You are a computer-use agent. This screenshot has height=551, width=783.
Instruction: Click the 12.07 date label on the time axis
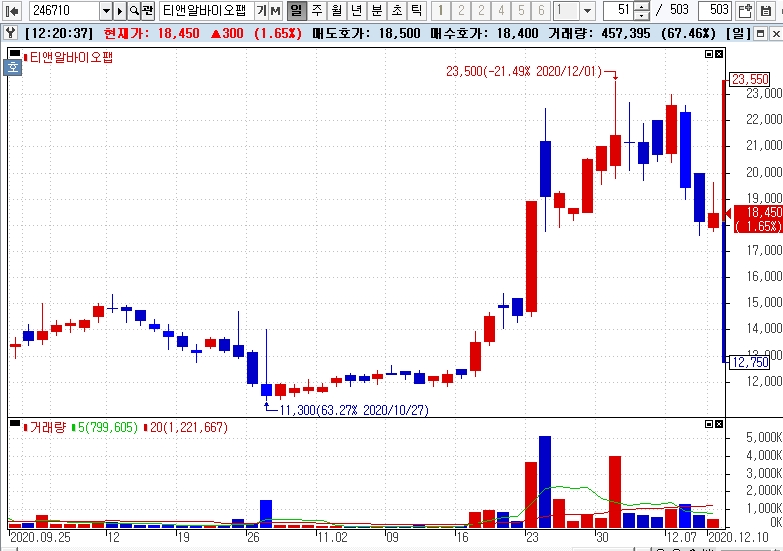682,538
